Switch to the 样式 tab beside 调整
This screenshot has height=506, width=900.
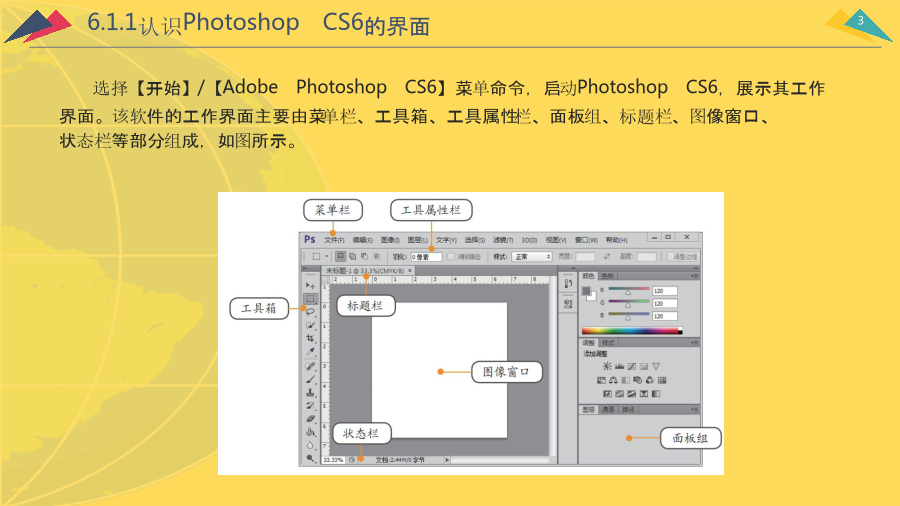point(608,342)
